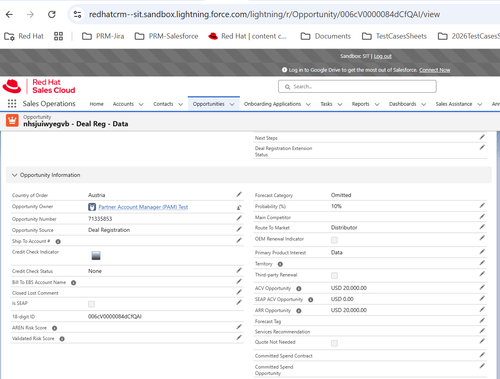Open Partner Account Manager (PAM) Test link
This screenshot has height=379, width=500.
(x=143, y=207)
